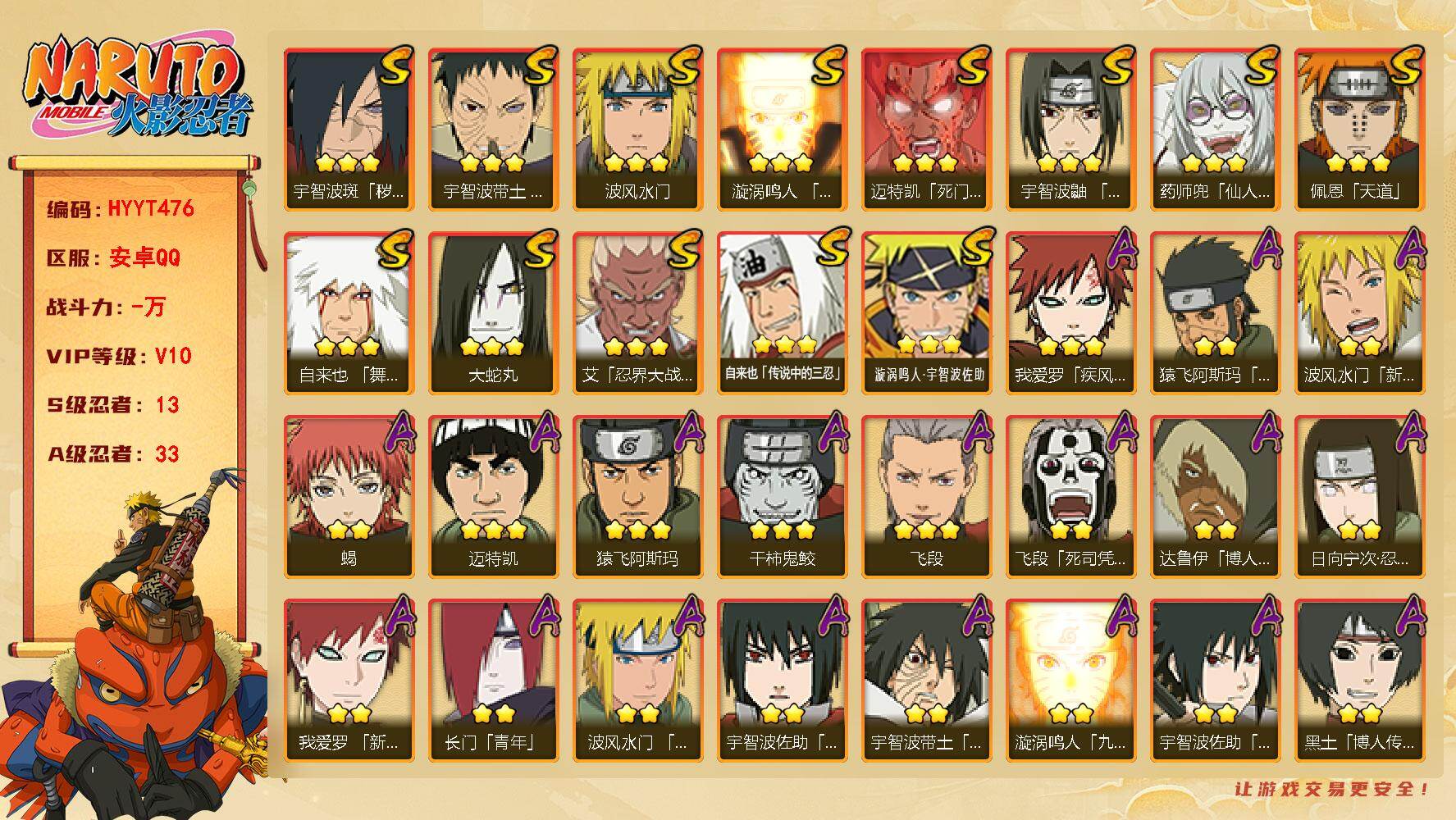This screenshot has height=820, width=1456.
Task: Select the 黑土「博人传」 ninja card
Action: tap(1359, 680)
